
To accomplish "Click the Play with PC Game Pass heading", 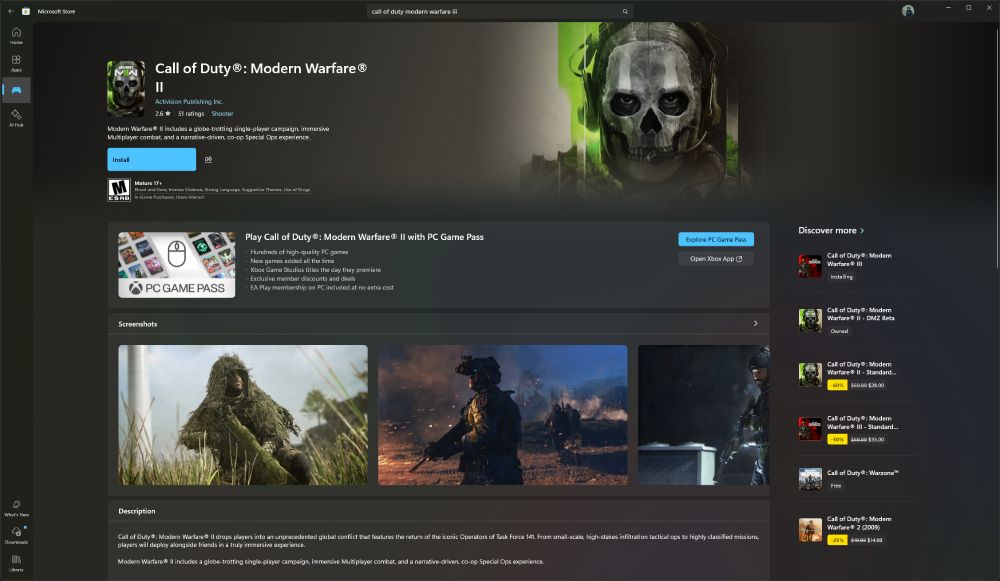I will pyautogui.click(x=364, y=237).
